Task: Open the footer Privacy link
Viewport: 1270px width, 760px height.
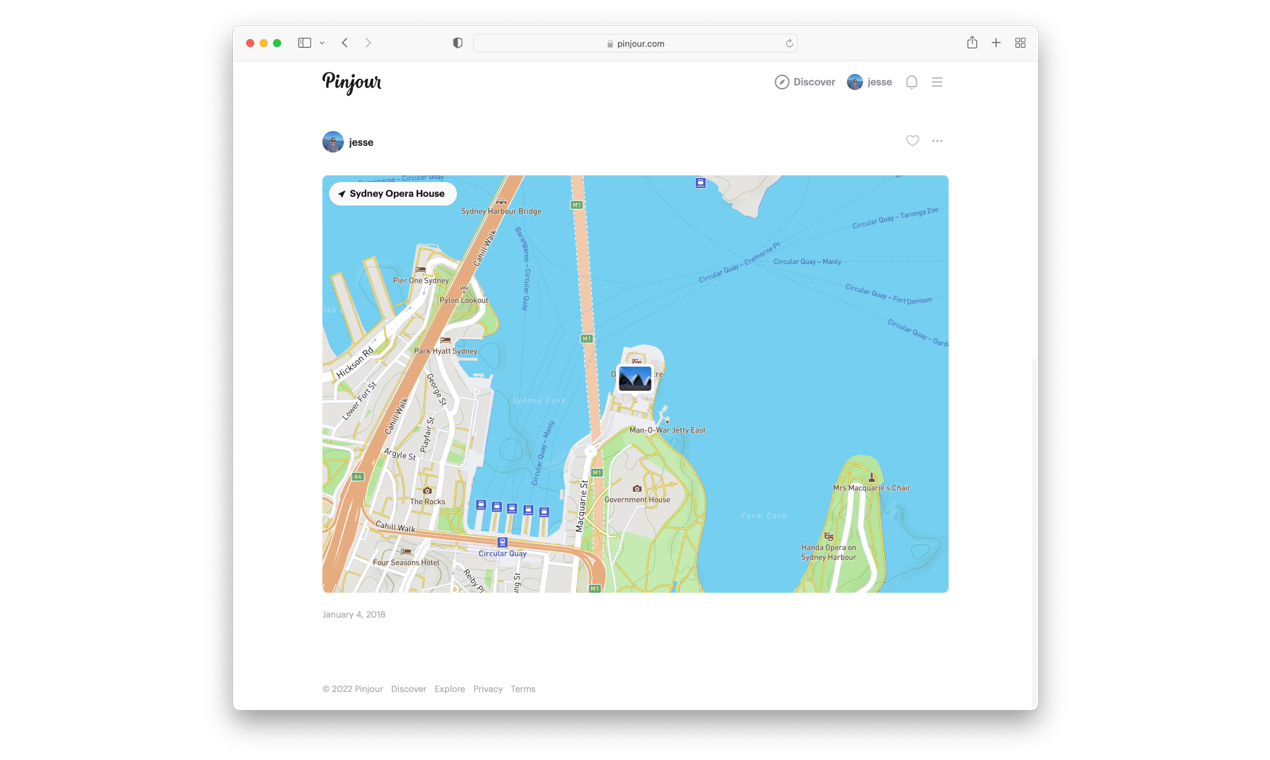Action: 488,689
